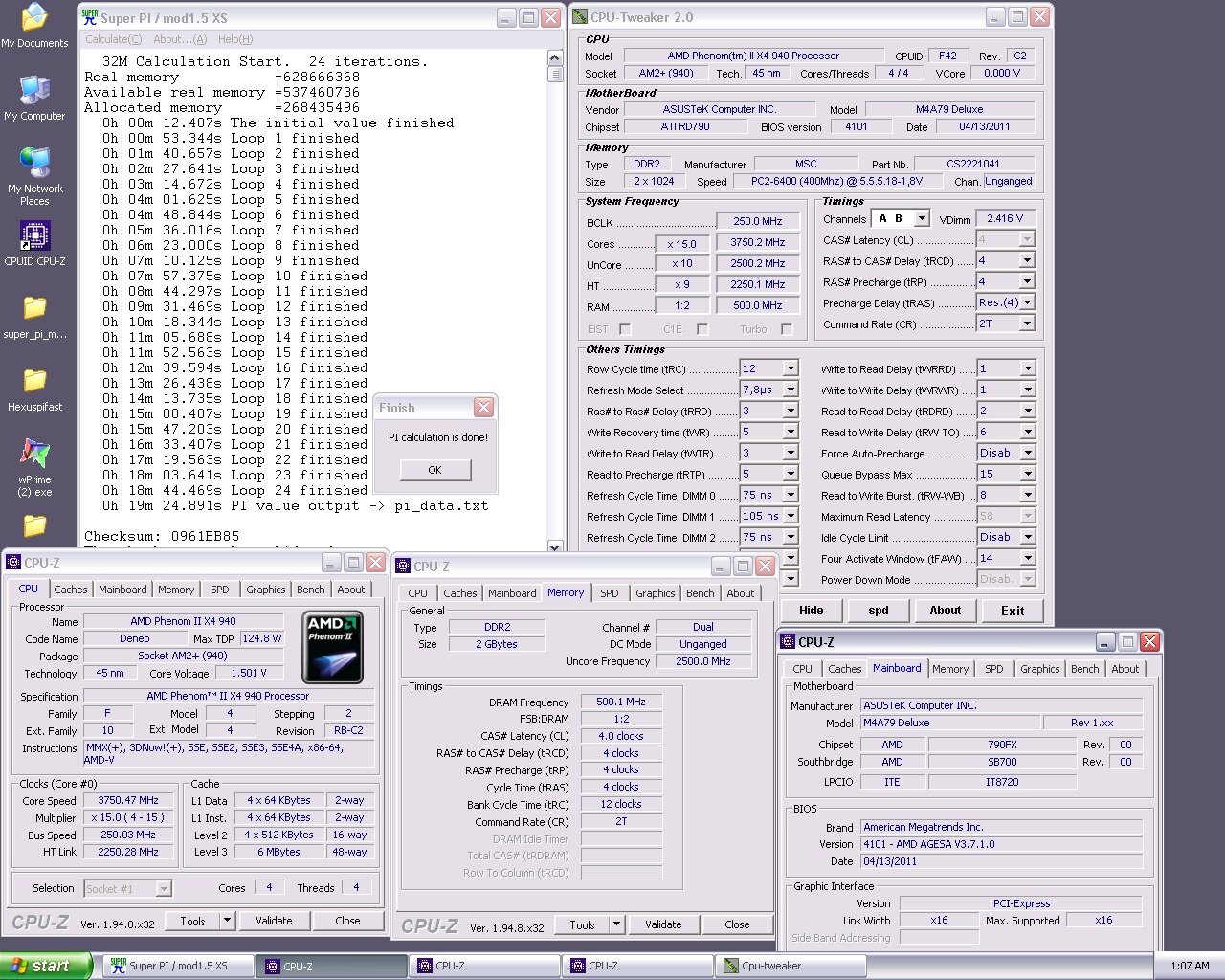Click the CPU-Z Memory window's title icon
The height and width of the screenshot is (980, 1225).
[x=404, y=567]
